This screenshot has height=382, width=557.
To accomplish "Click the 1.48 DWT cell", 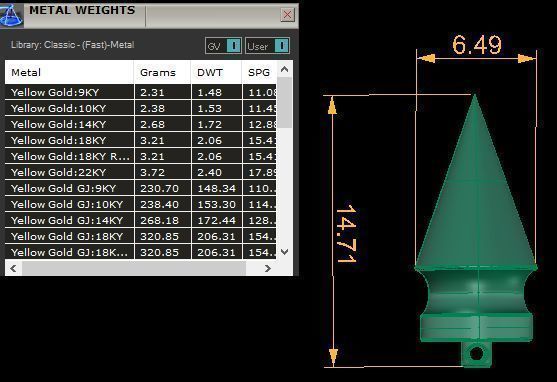I will [217, 92].
